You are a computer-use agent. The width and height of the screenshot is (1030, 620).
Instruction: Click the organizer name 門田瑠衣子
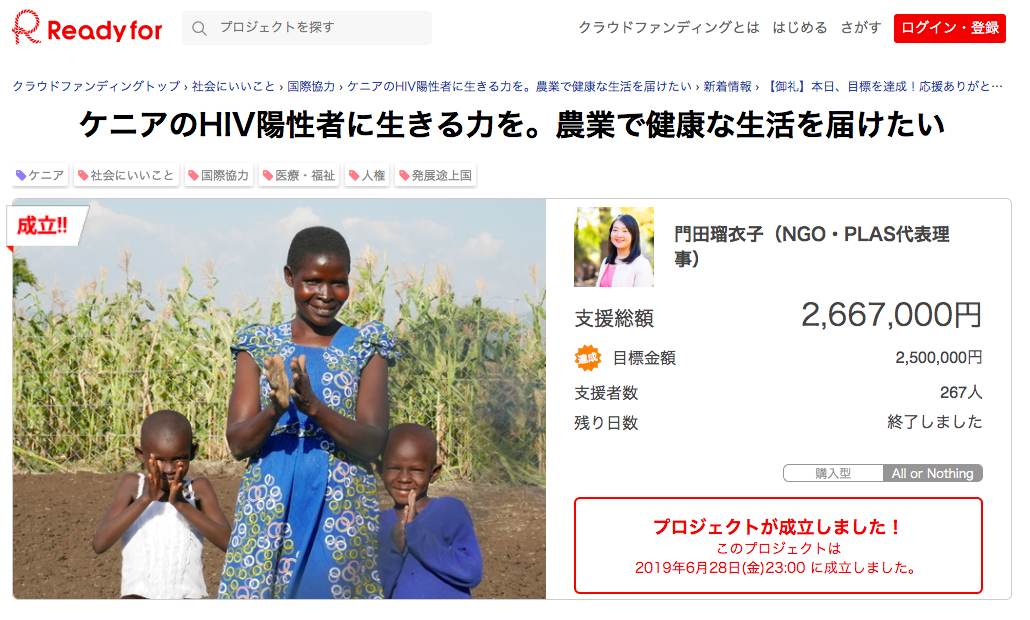click(719, 234)
